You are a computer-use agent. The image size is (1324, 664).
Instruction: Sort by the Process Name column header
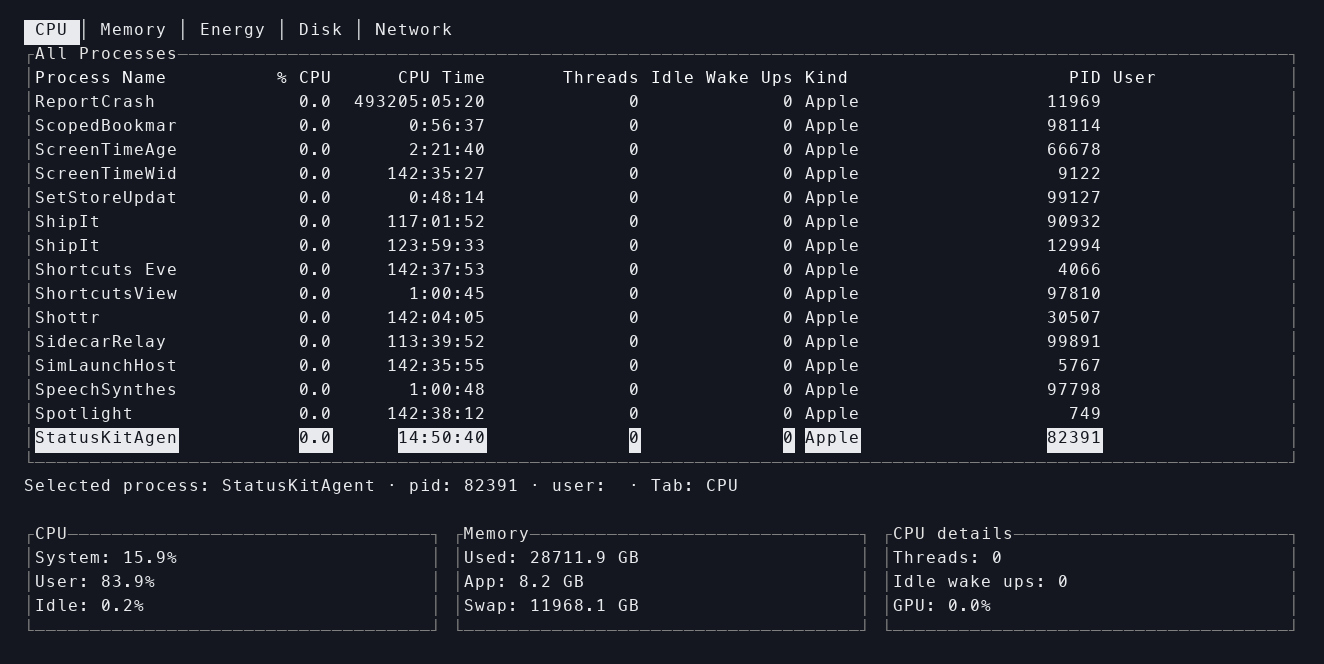pos(100,78)
